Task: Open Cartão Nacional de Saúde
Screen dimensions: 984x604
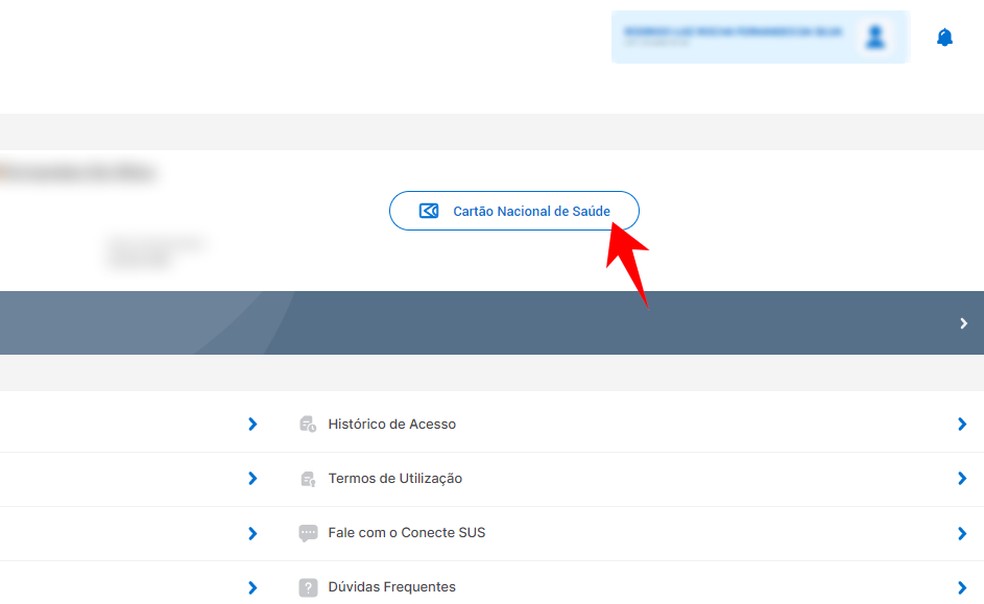Action: 514,210
